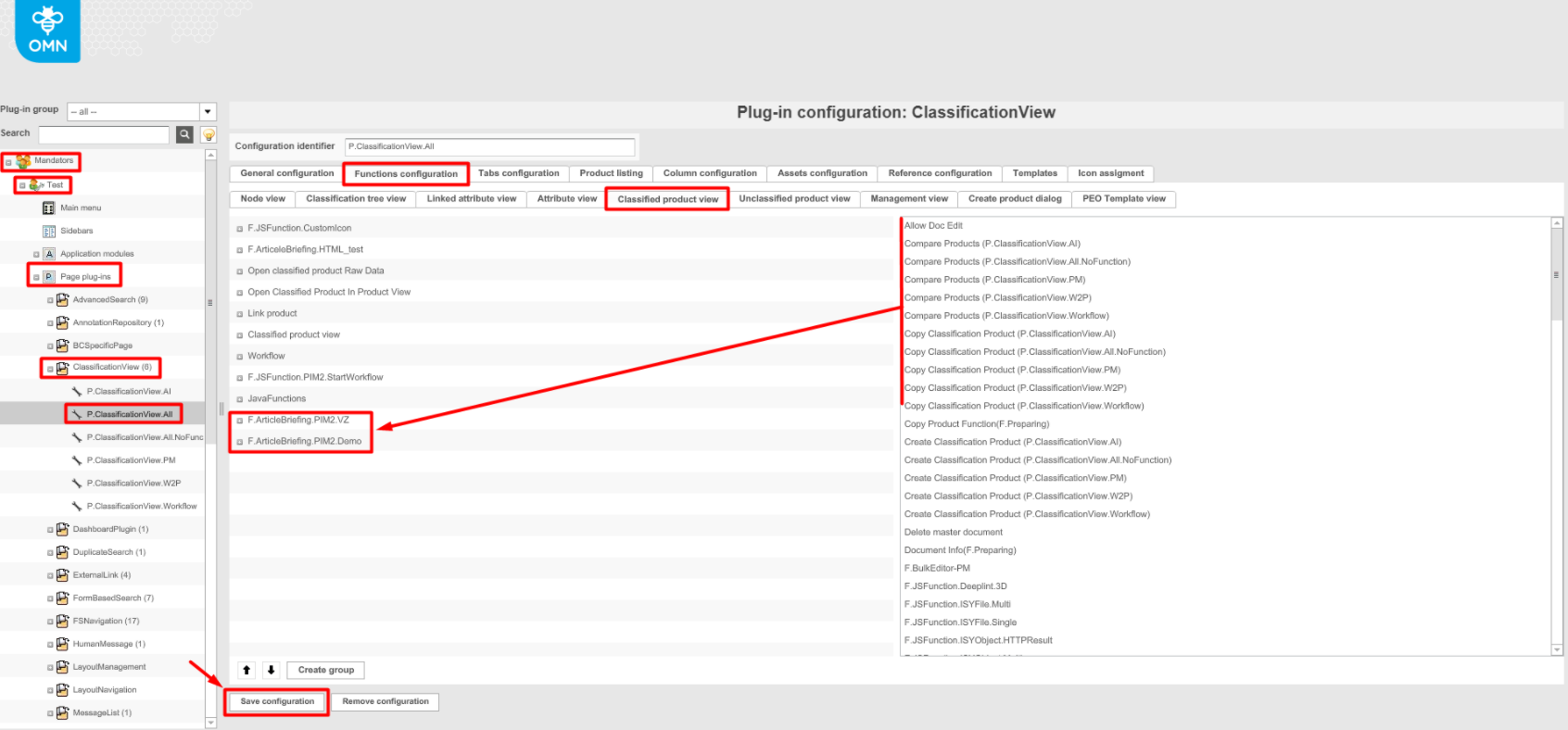This screenshot has height=730, width=1568.
Task: Click the search magnifier icon
Action: pos(185,134)
